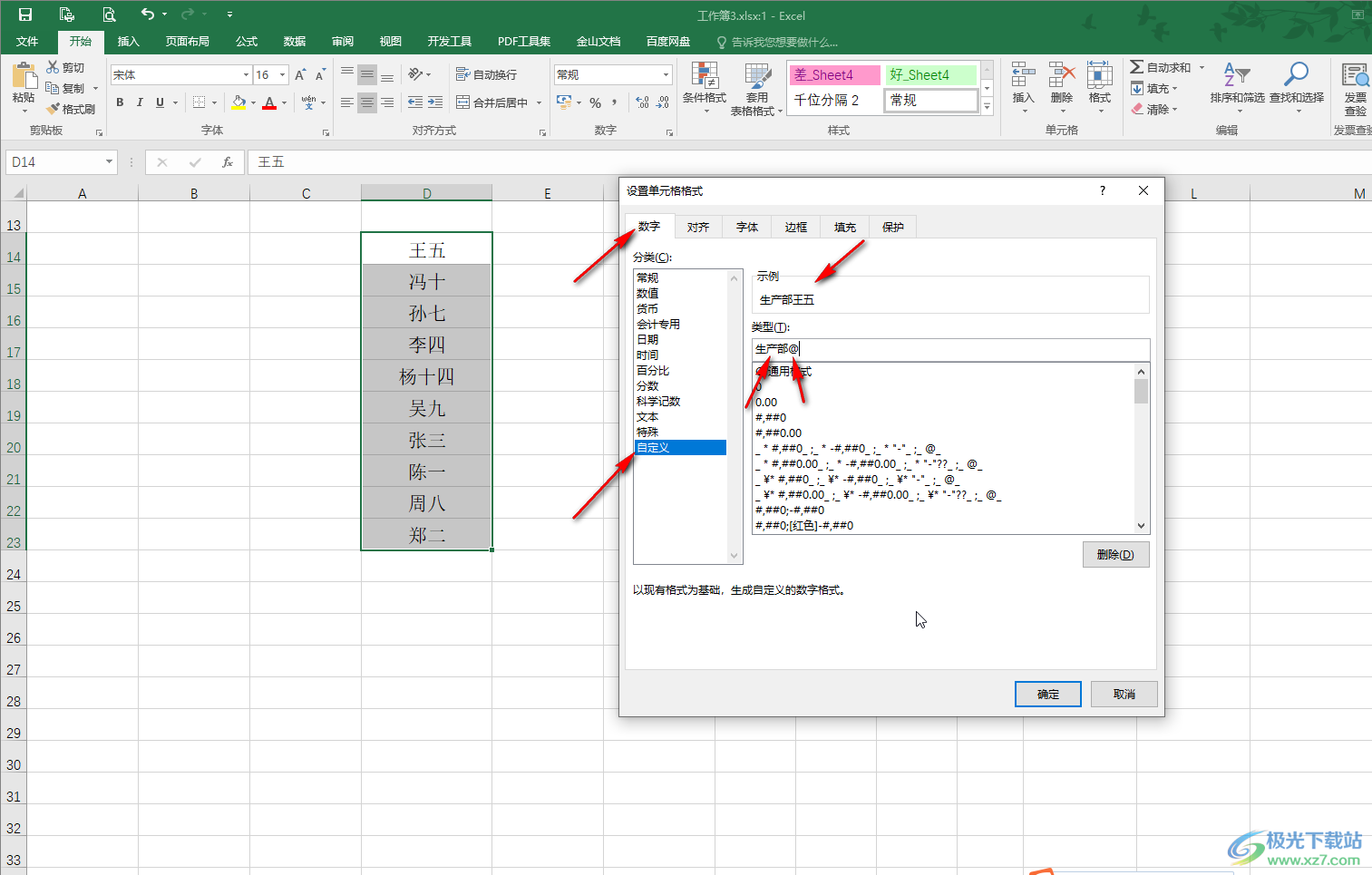Expand the Fill (填充) dropdown
Screen dimensions: 1372x875
pyautogui.click(x=1175, y=89)
